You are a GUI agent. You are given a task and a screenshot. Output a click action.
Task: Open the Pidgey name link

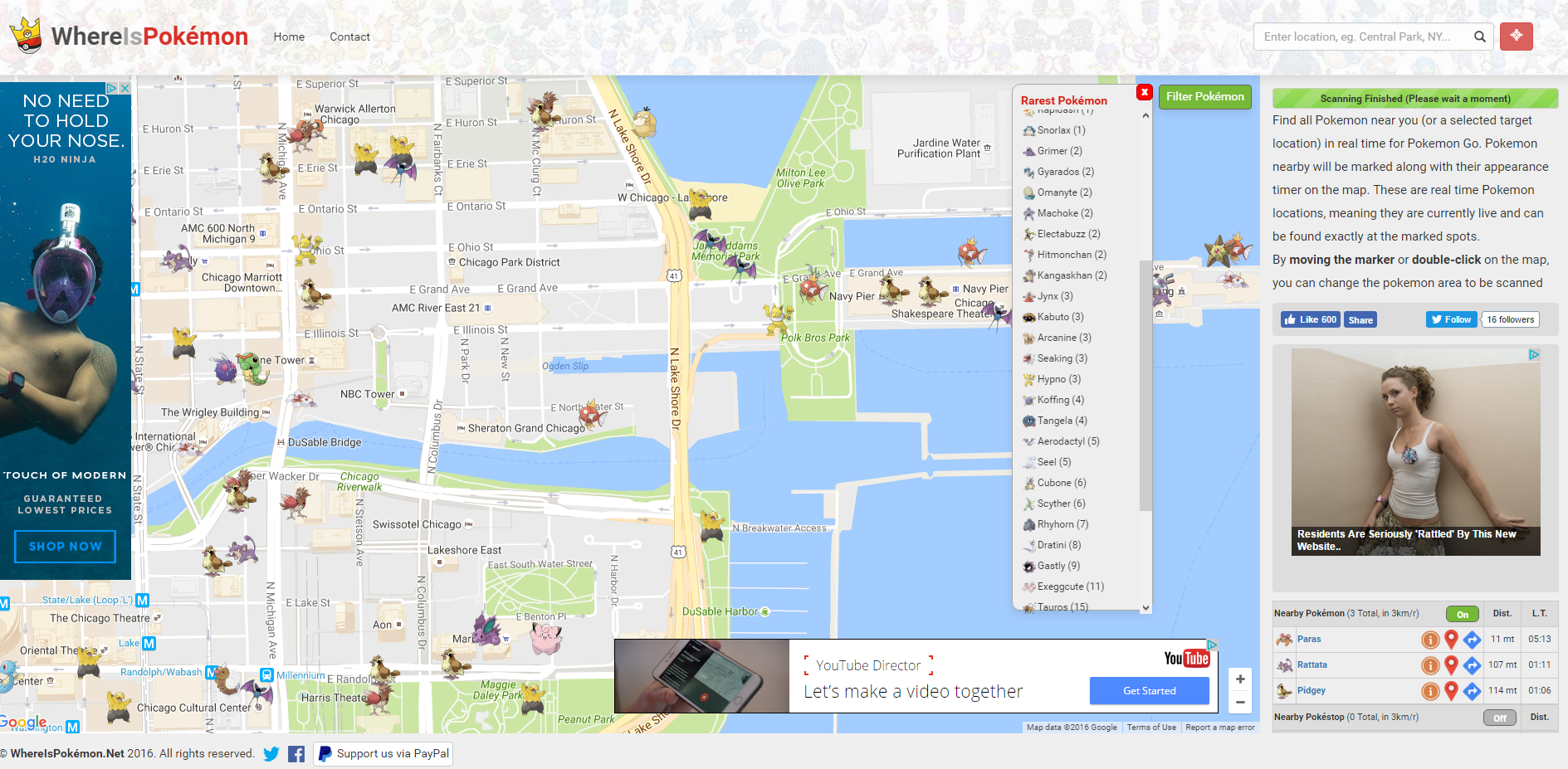[x=1311, y=691]
